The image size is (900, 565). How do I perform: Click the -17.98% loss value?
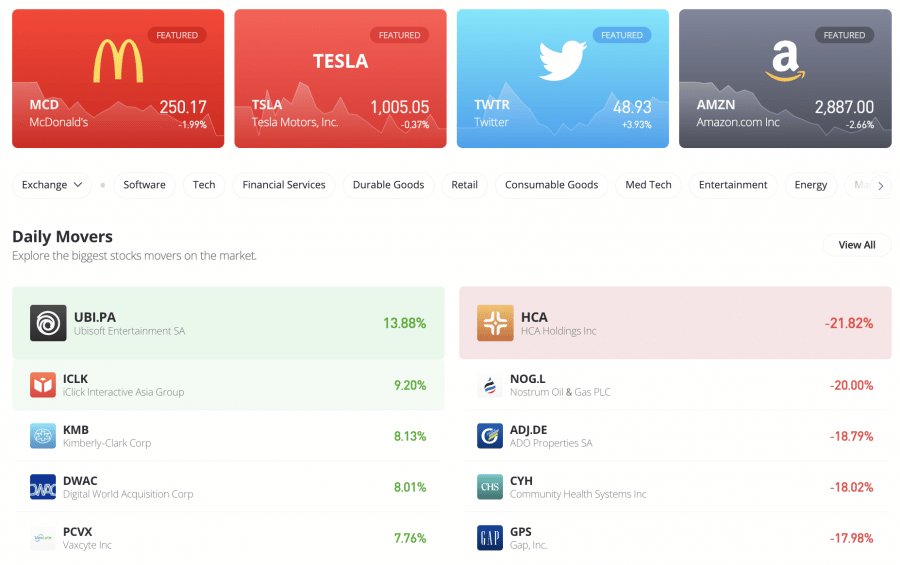point(851,539)
